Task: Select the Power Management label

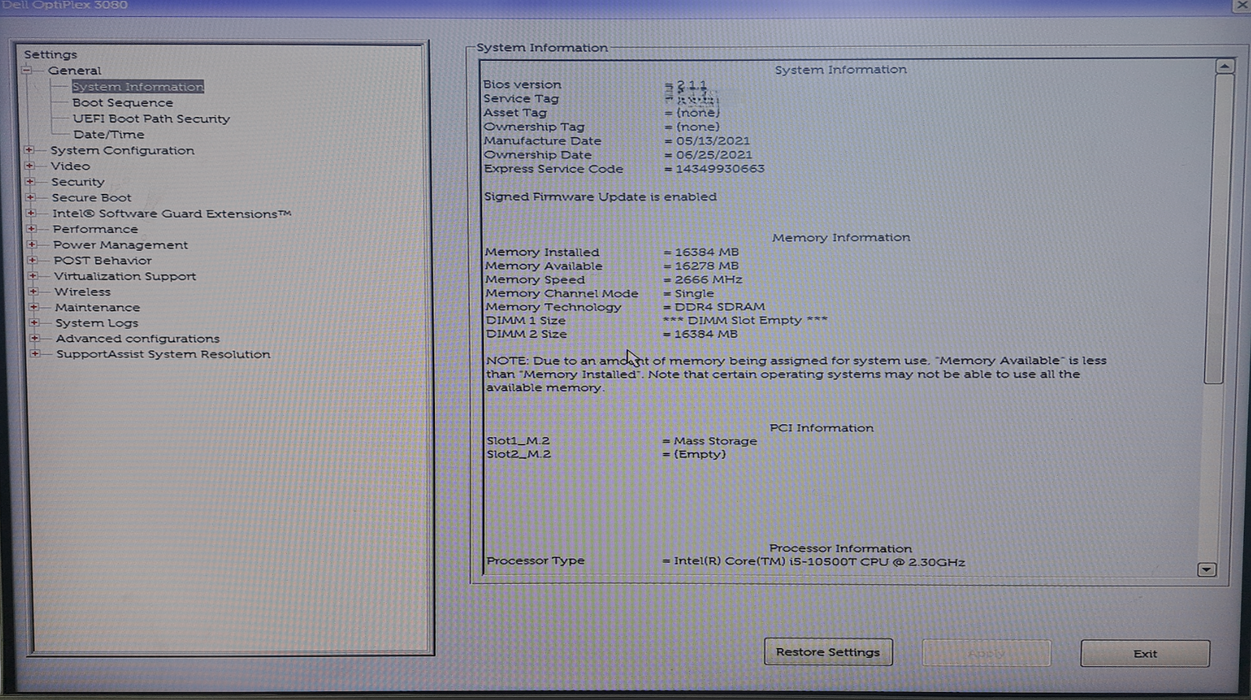Action: pos(120,245)
